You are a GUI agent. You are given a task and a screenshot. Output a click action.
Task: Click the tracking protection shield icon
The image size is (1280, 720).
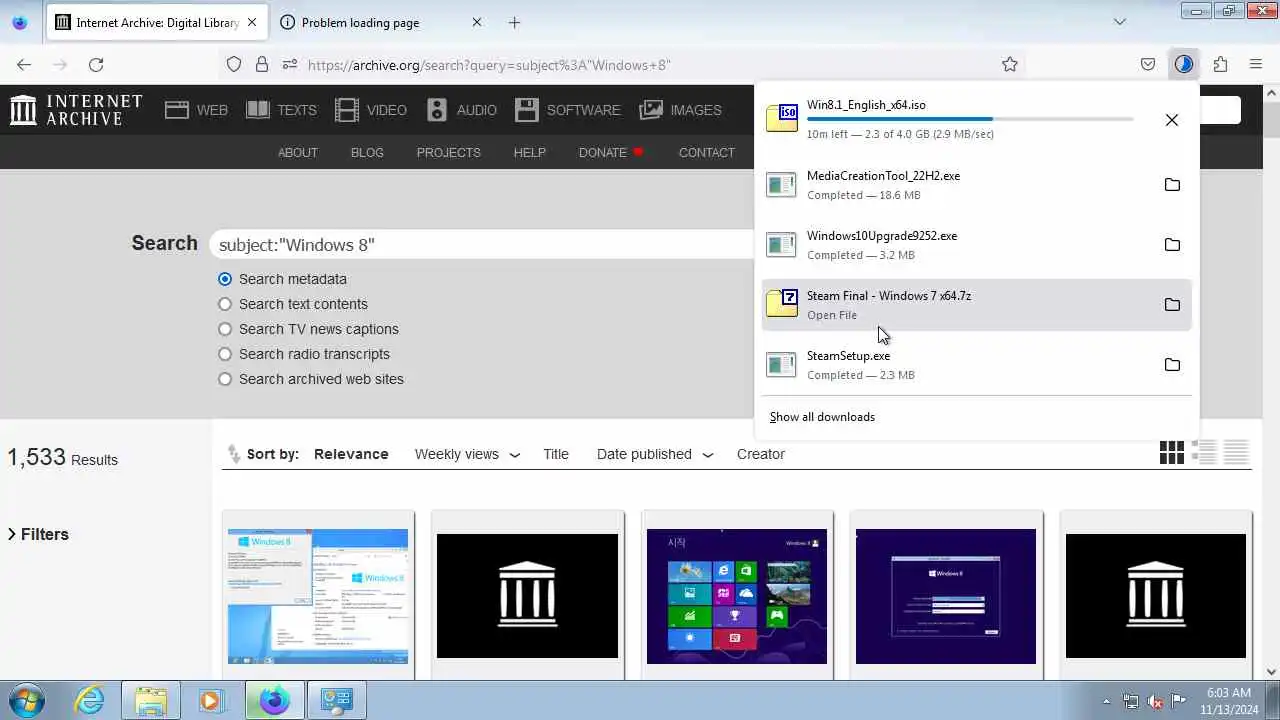pyautogui.click(x=234, y=64)
